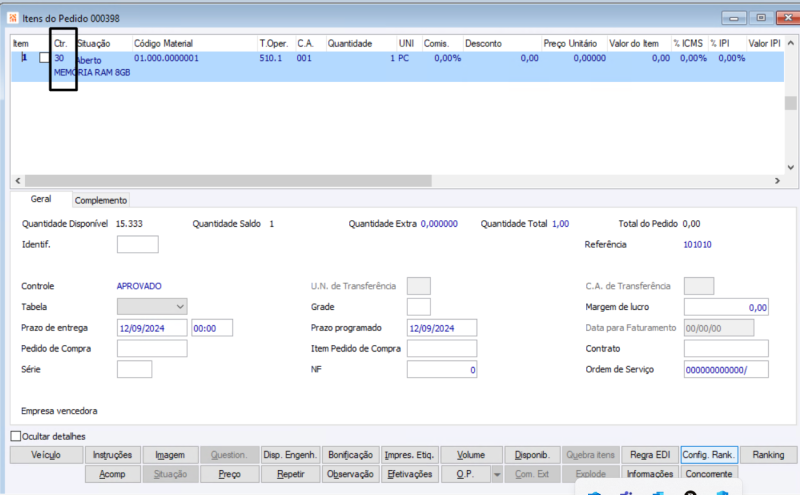Click the Identif. input field
The image size is (800, 495).
pyautogui.click(x=137, y=244)
